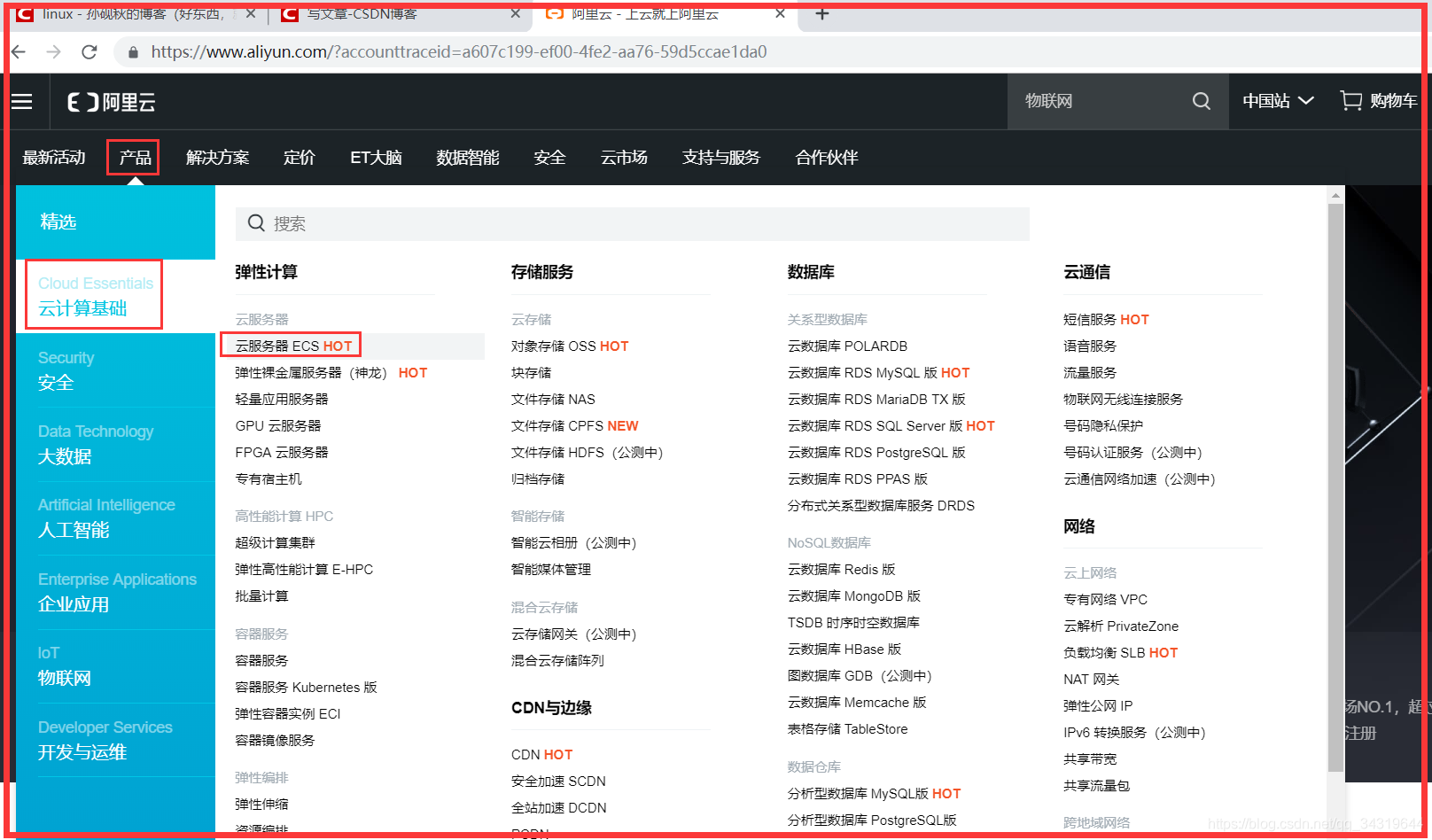Image resolution: width=1432 pixels, height=840 pixels.
Task: Open the 定价 menu
Action: 300,157
